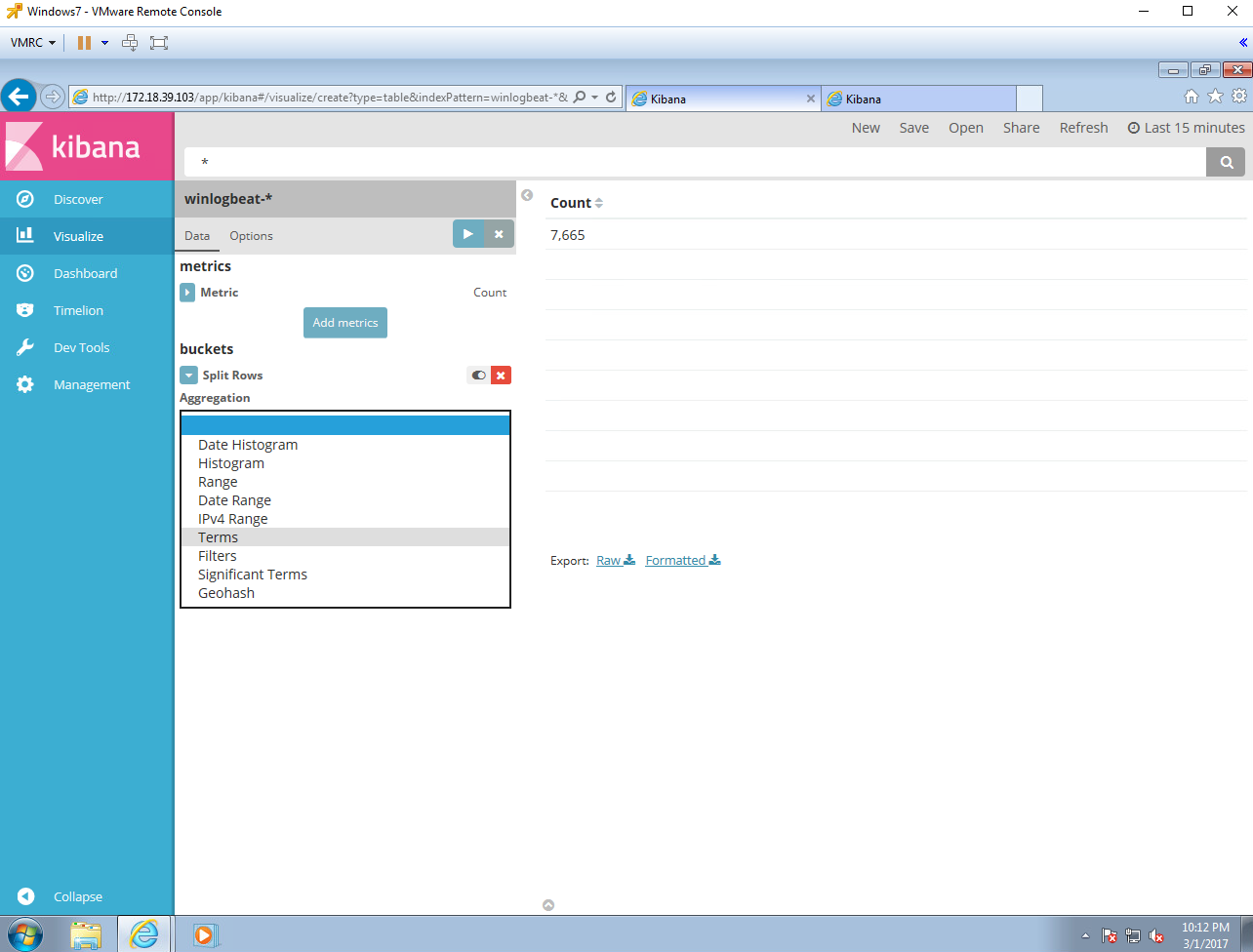Viewport: 1253px width, 952px height.
Task: Click the browser address bar URL
Action: click(x=329, y=98)
